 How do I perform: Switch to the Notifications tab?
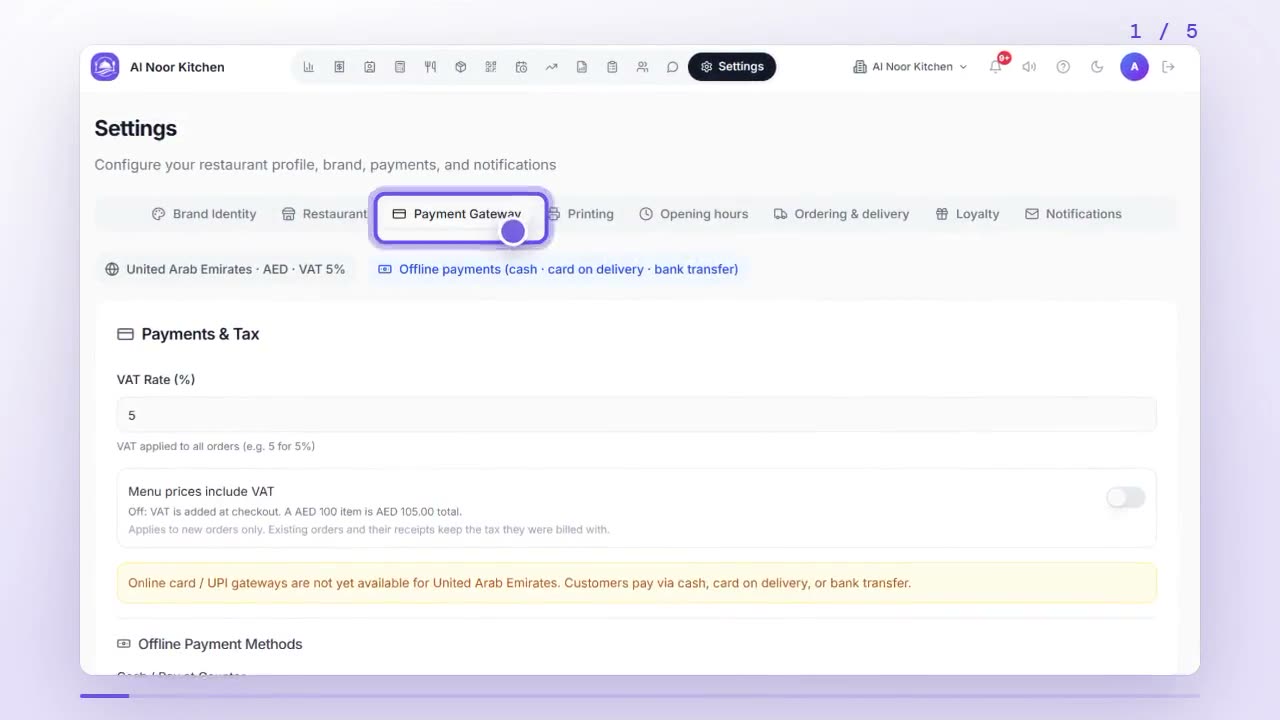coord(1073,214)
